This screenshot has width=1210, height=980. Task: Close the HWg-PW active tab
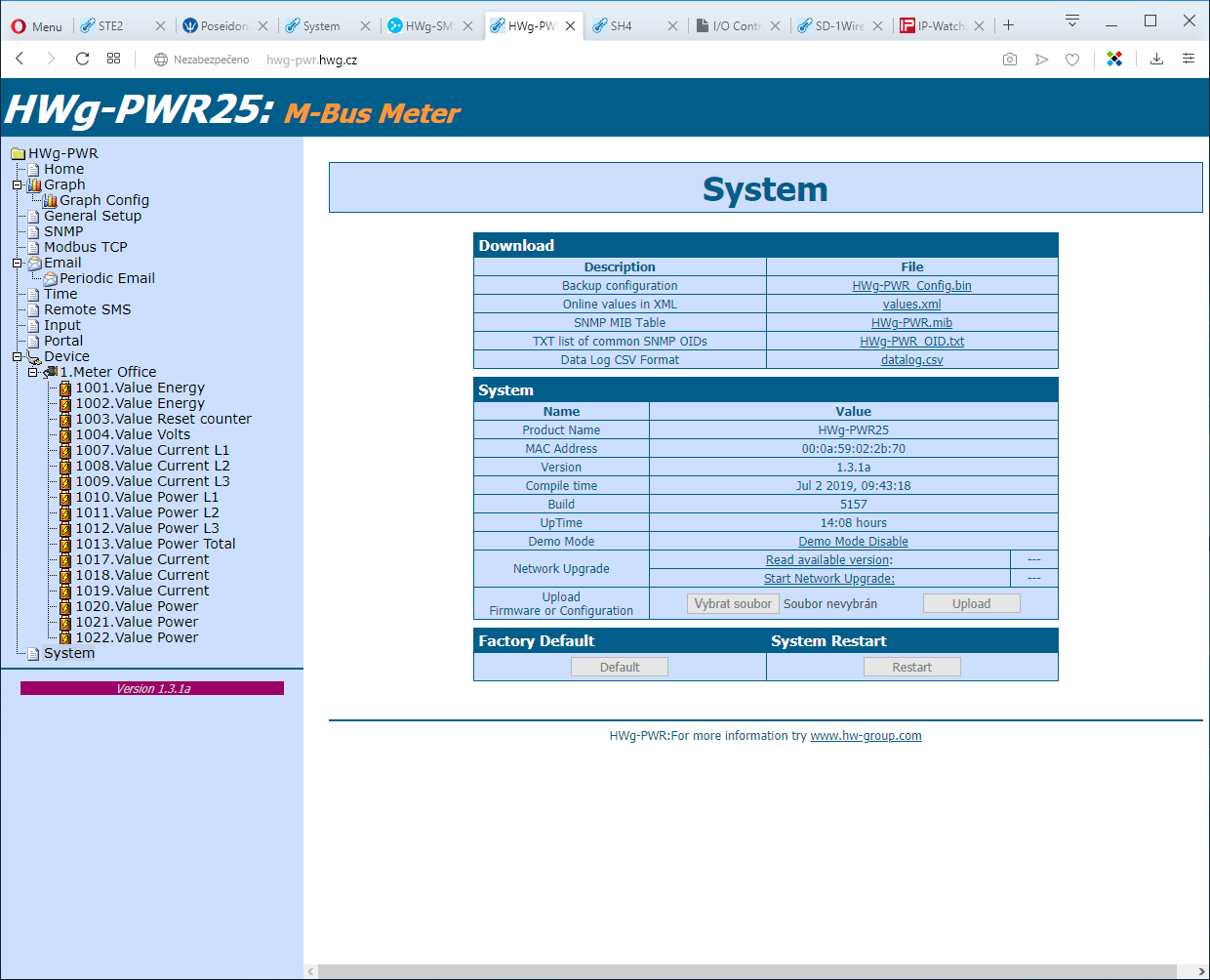[x=570, y=26]
